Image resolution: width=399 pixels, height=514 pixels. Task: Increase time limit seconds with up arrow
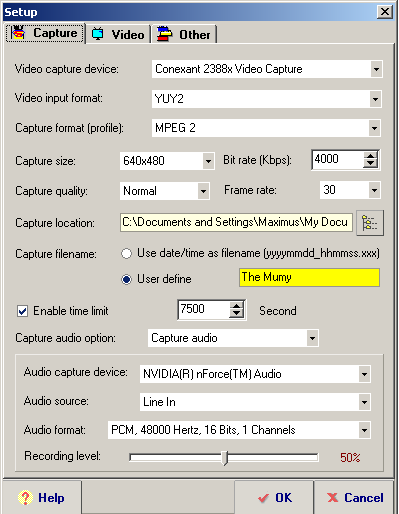point(236,306)
